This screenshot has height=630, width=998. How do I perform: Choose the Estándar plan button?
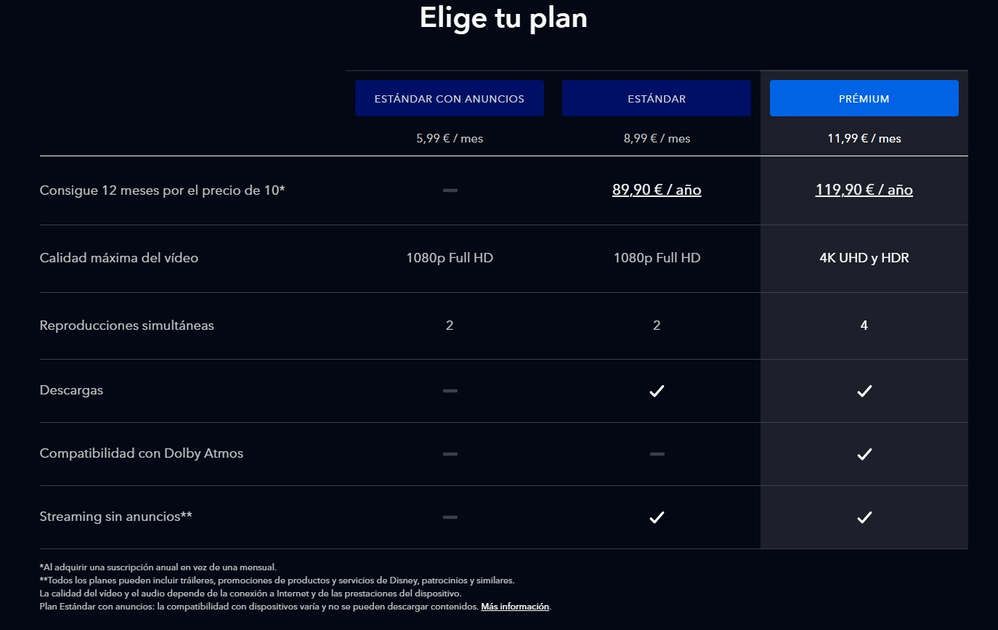coord(656,99)
